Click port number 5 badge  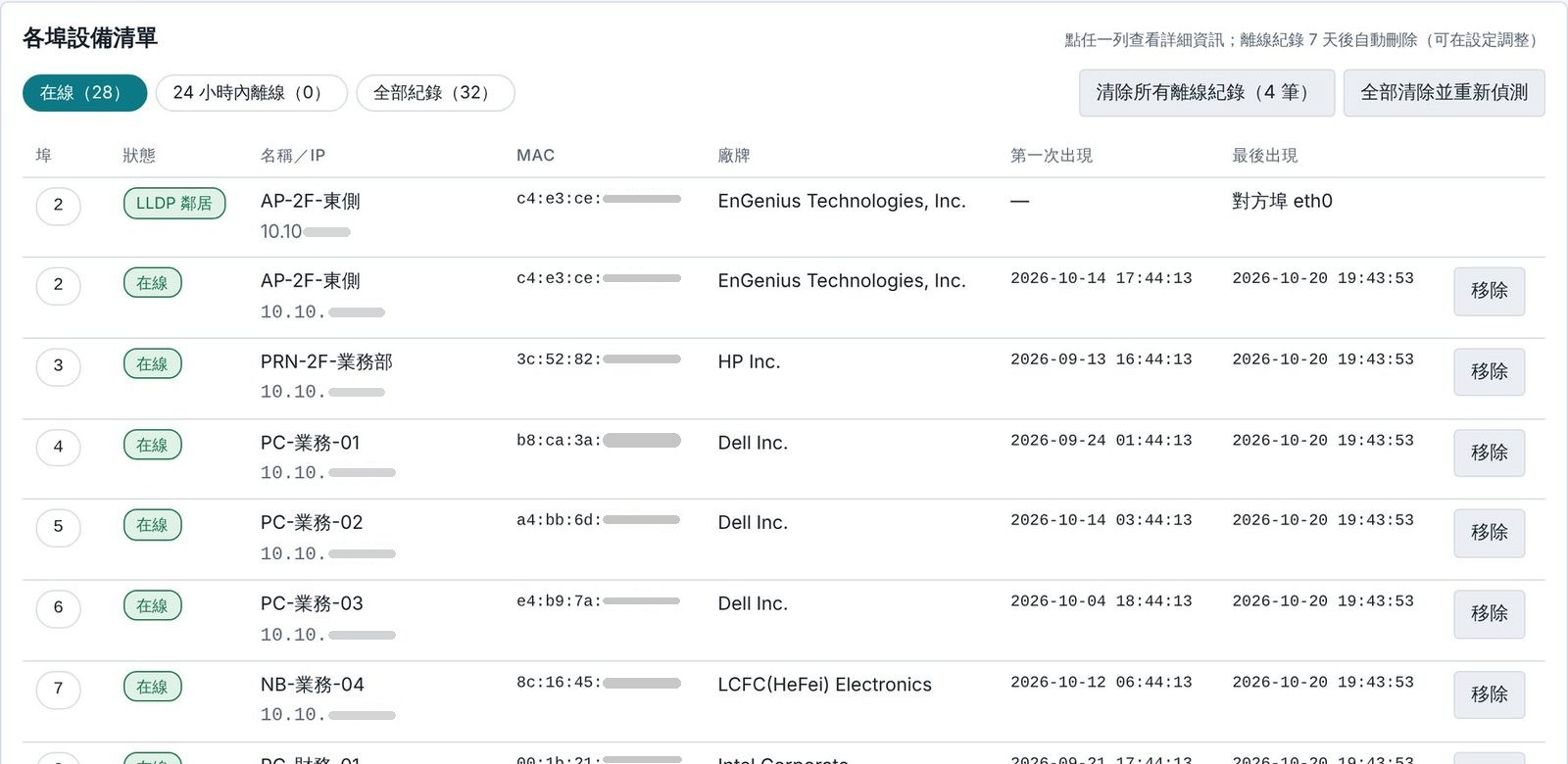[58, 527]
